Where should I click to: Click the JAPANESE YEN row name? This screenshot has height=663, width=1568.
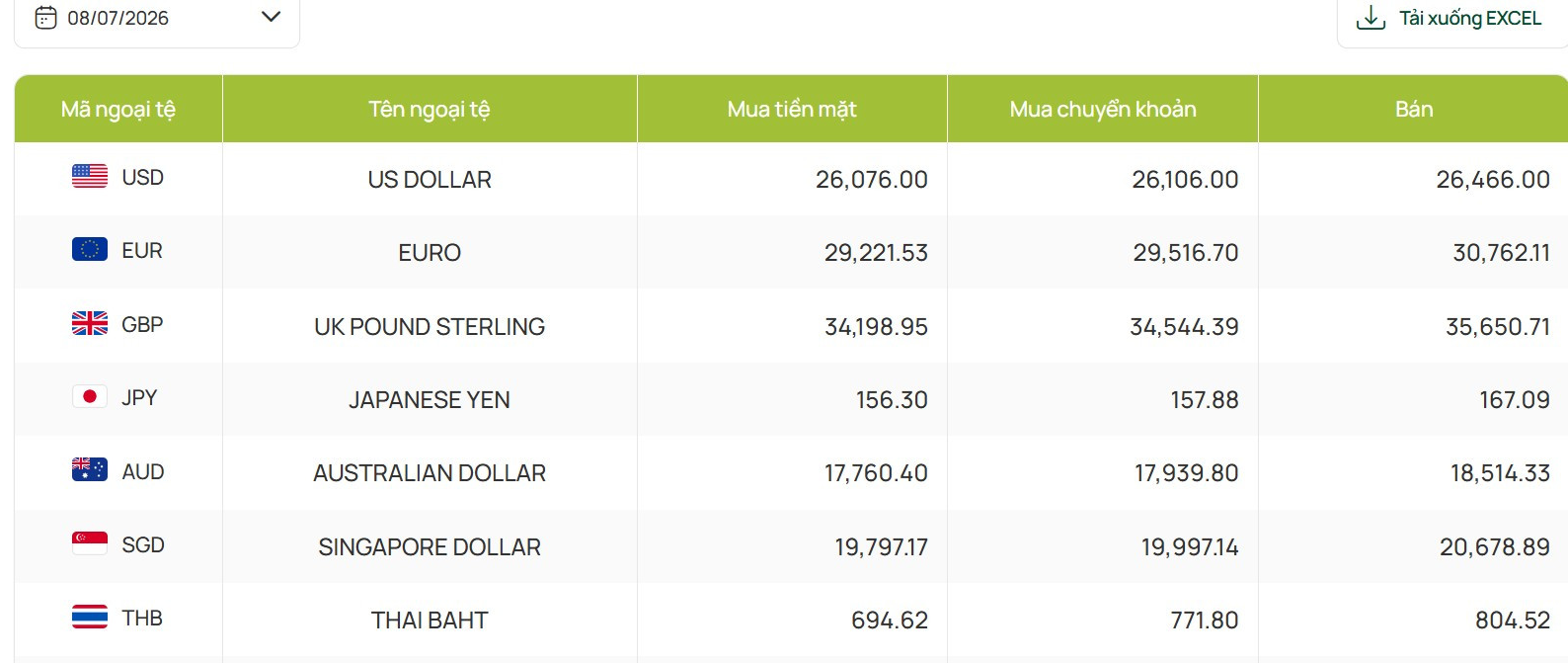click(x=430, y=400)
